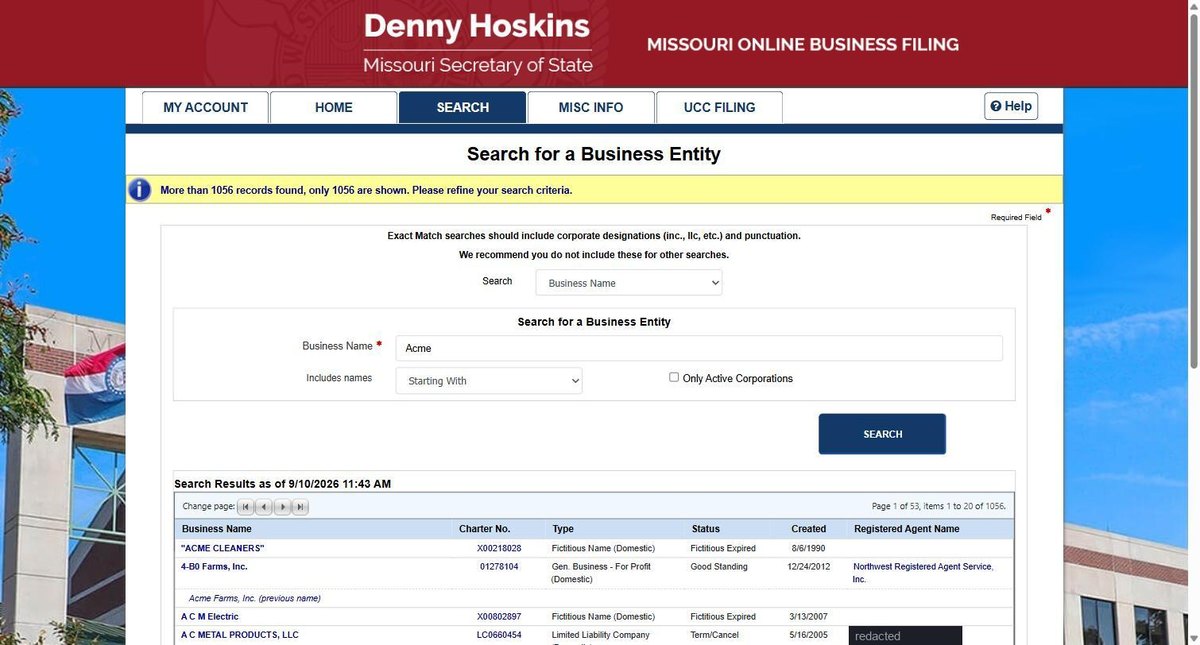
Task: Click the Created column header
Action: click(809, 529)
